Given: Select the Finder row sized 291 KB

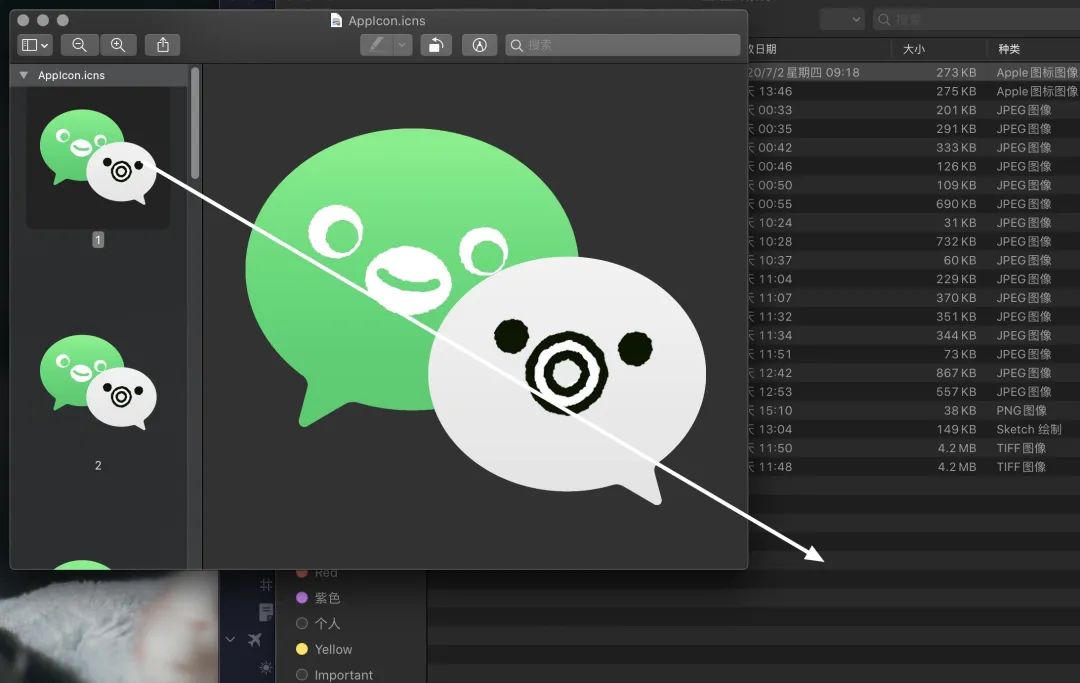Looking at the screenshot, I should point(914,129).
